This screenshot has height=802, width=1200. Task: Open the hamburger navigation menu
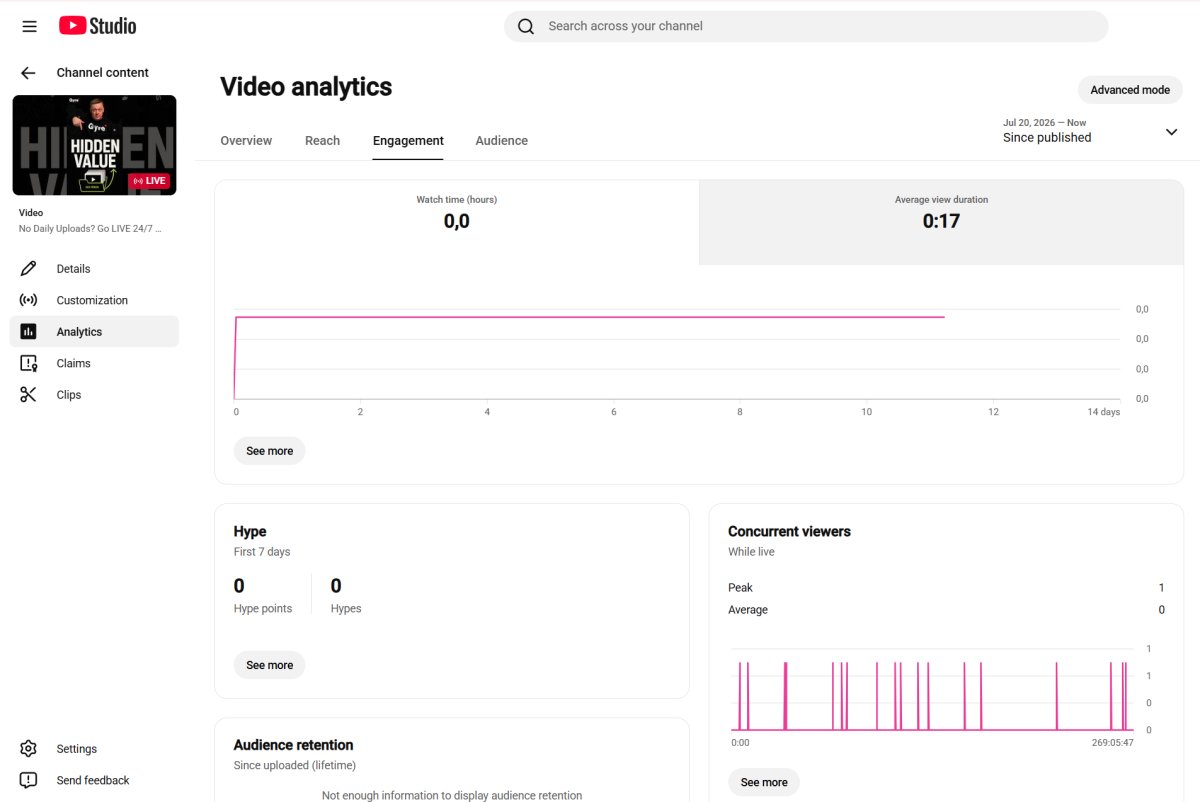point(29,26)
